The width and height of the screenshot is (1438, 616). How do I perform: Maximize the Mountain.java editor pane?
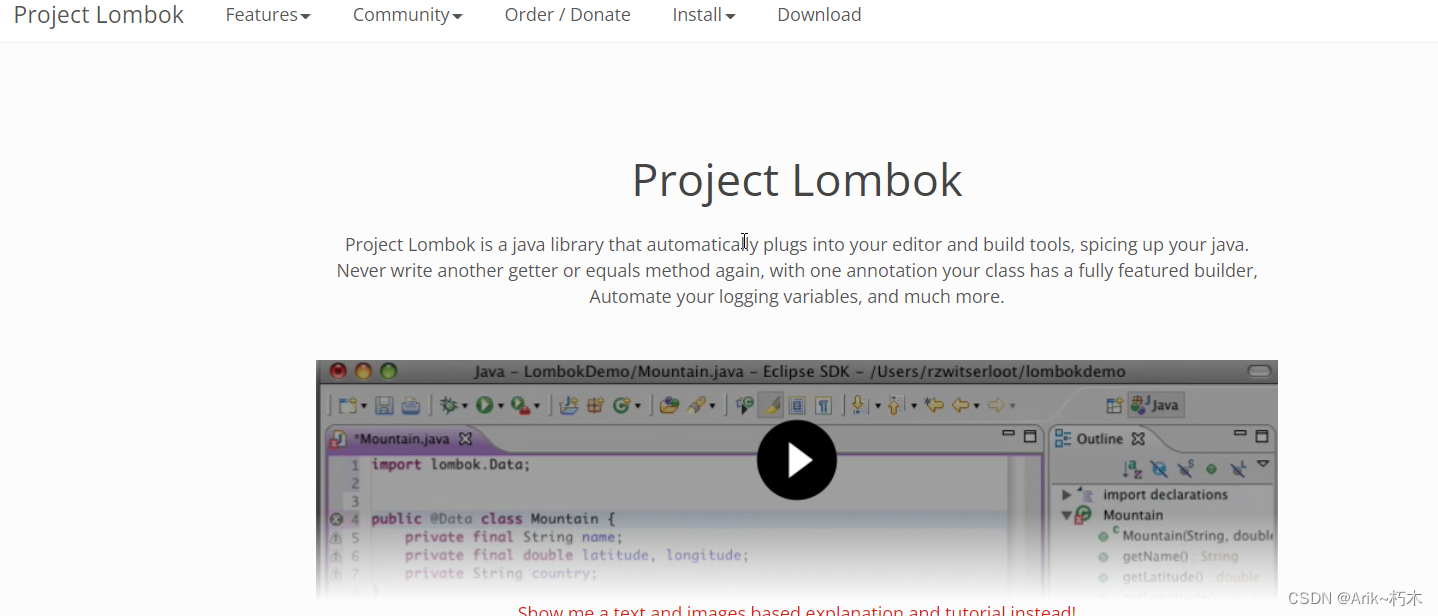[1030, 436]
